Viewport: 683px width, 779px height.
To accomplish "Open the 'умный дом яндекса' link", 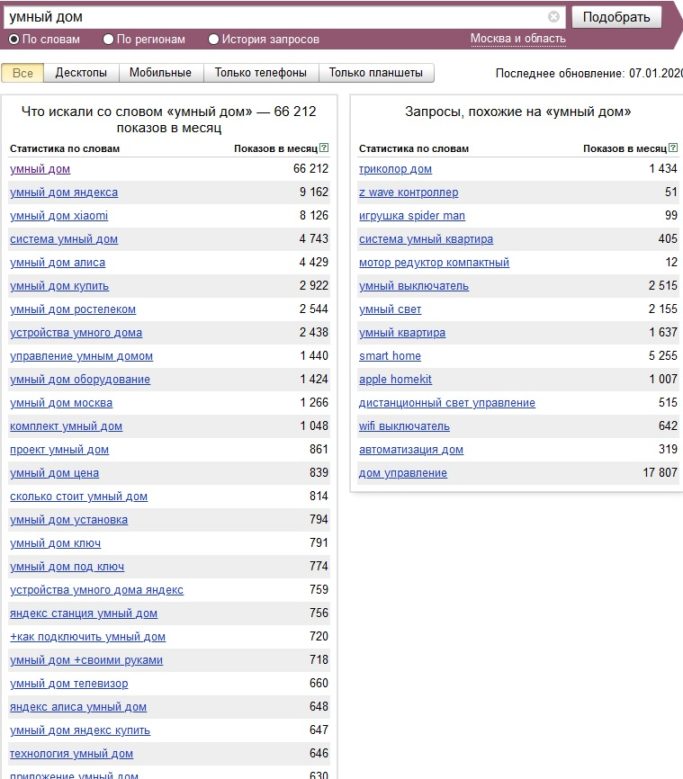I will click(64, 192).
